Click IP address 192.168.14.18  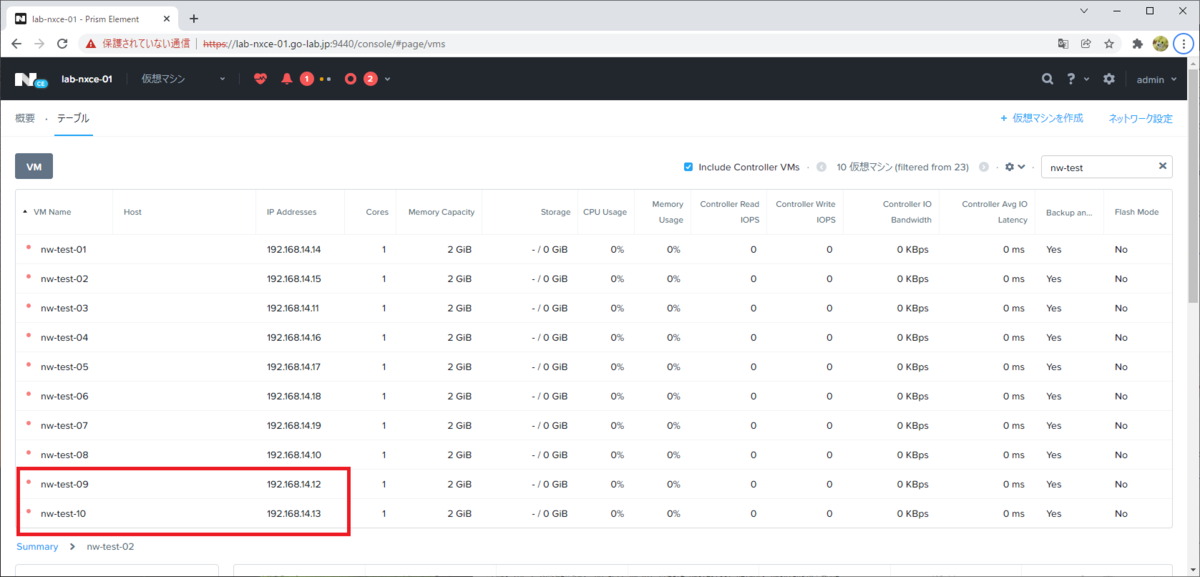tap(293, 396)
